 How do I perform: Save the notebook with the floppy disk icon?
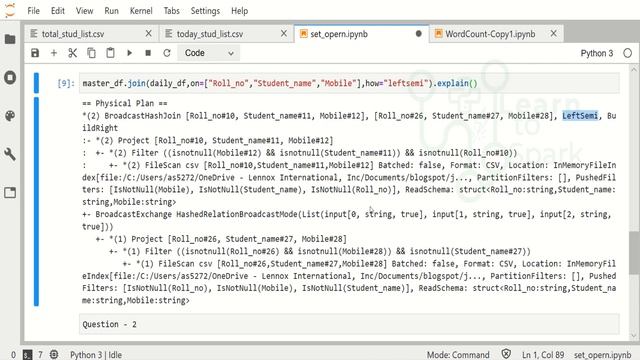[35, 53]
